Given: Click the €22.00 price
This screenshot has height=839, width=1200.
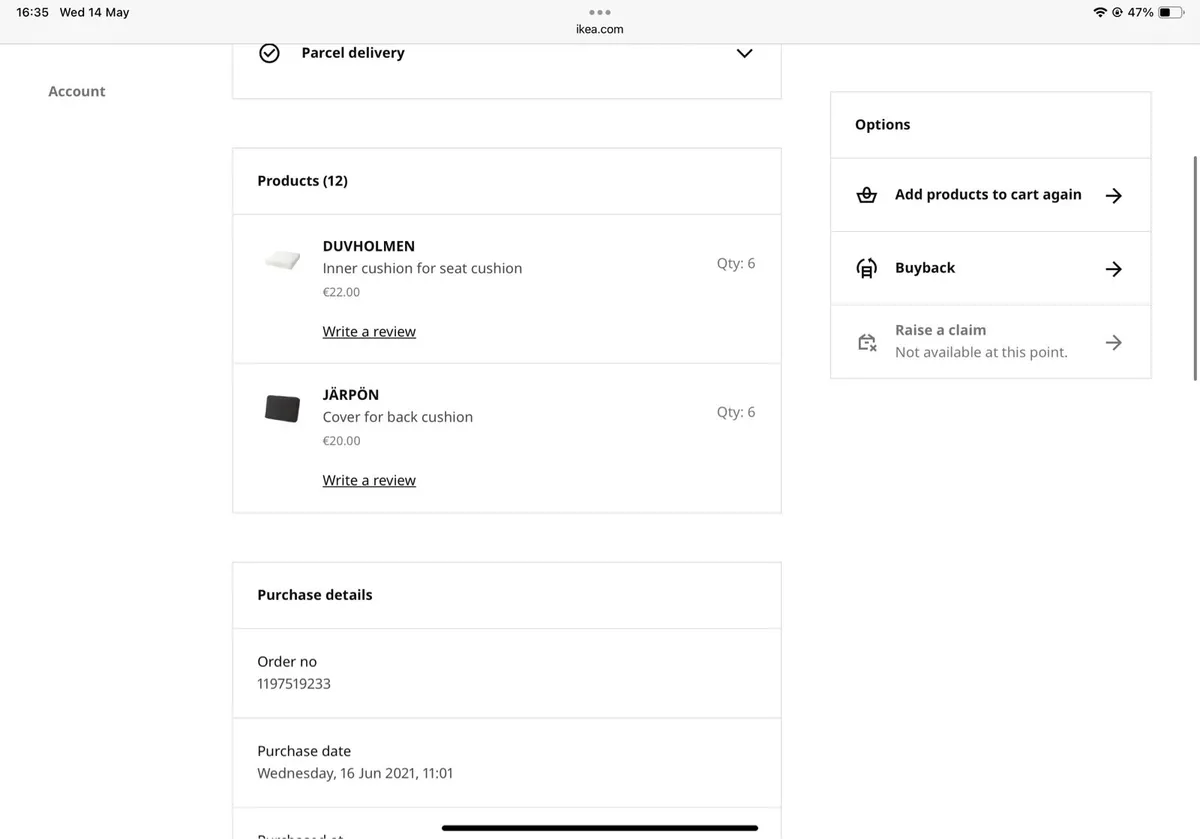Looking at the screenshot, I should (x=341, y=292).
